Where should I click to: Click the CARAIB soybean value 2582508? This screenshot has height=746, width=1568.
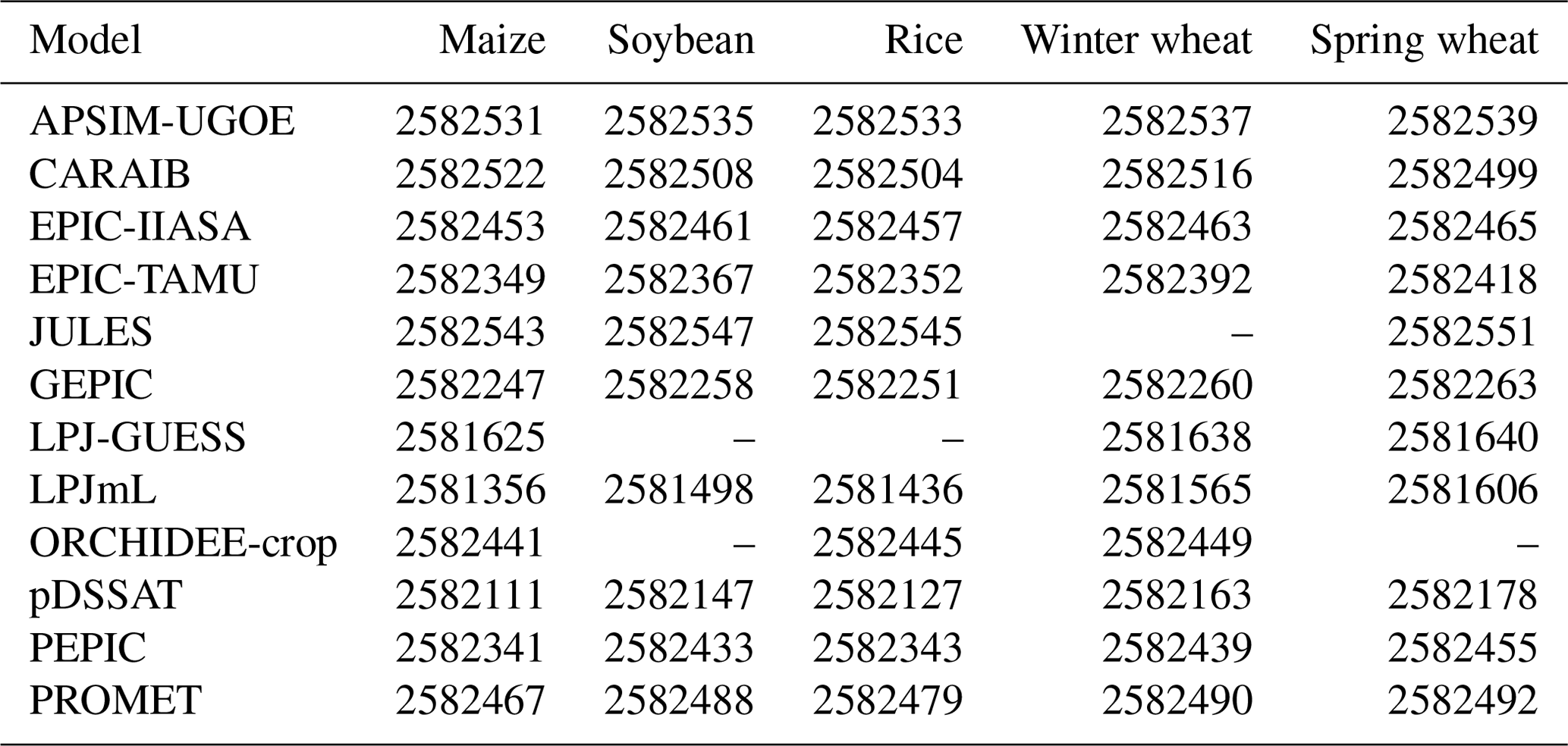[x=679, y=174]
